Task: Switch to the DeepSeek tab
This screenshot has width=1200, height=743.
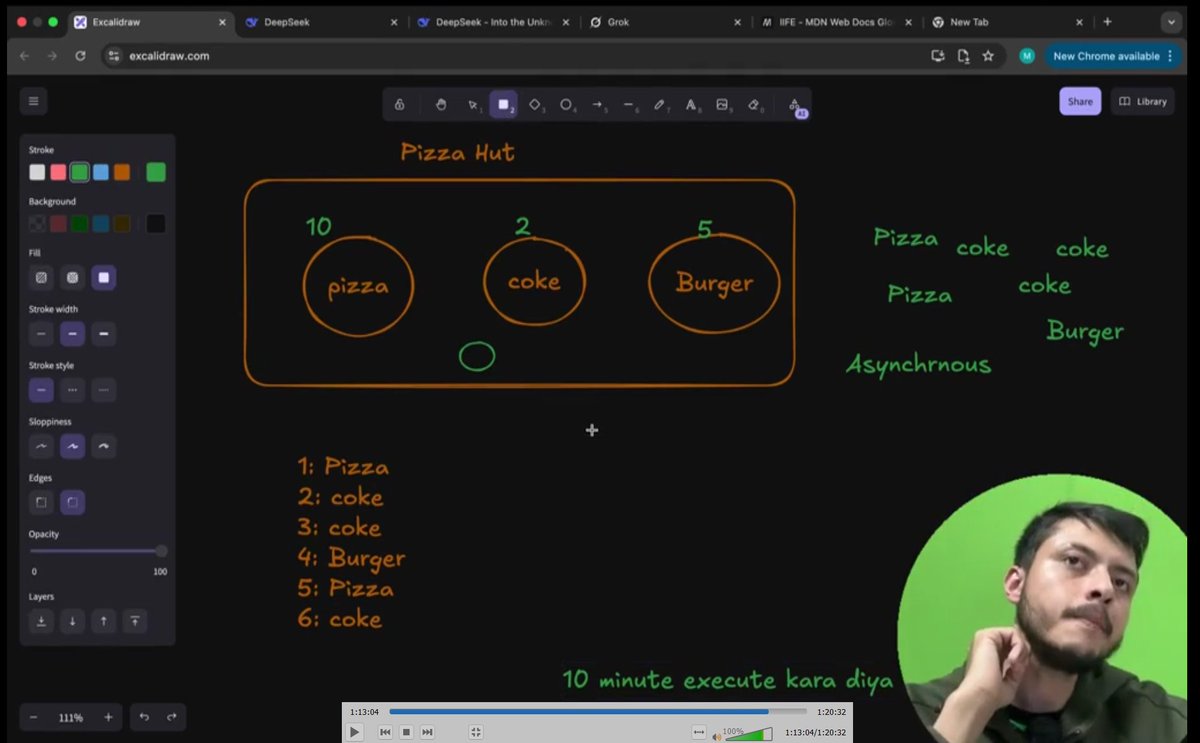Action: (x=322, y=22)
